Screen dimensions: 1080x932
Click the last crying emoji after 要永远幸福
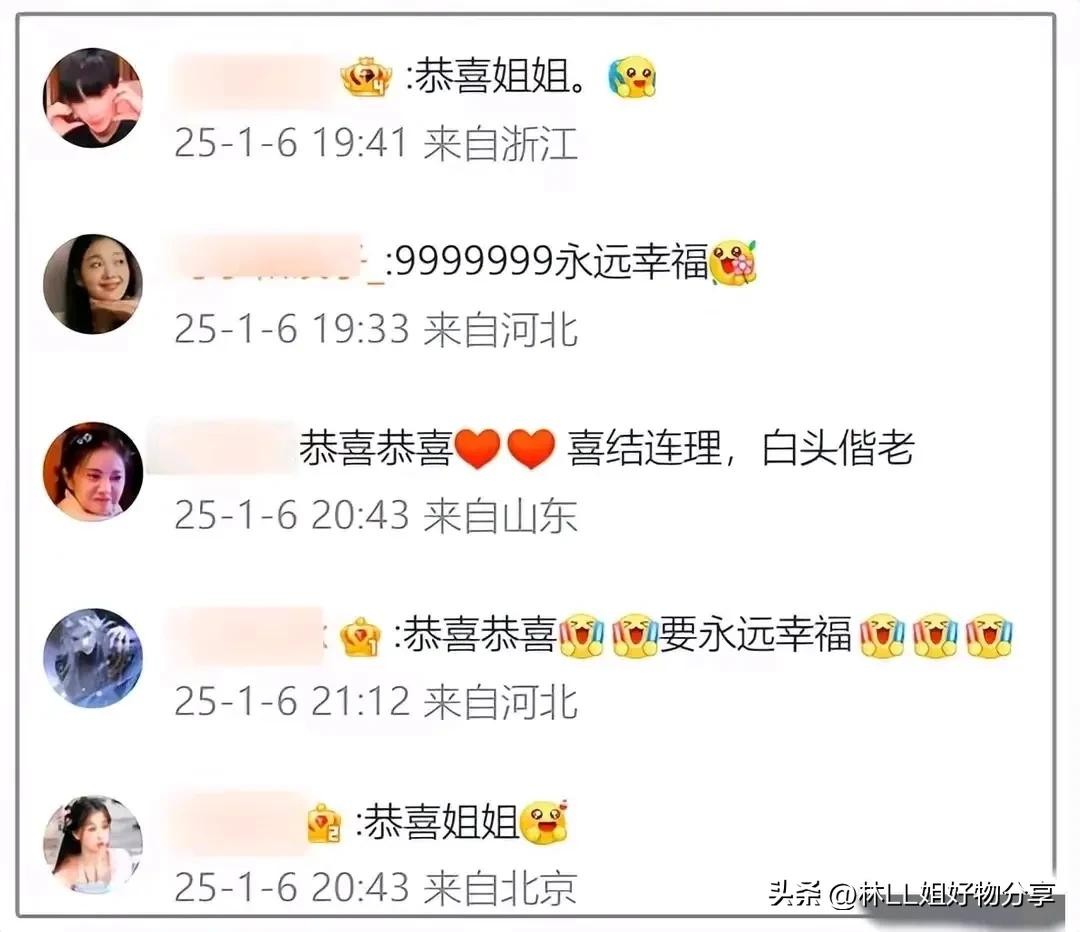pos(989,635)
